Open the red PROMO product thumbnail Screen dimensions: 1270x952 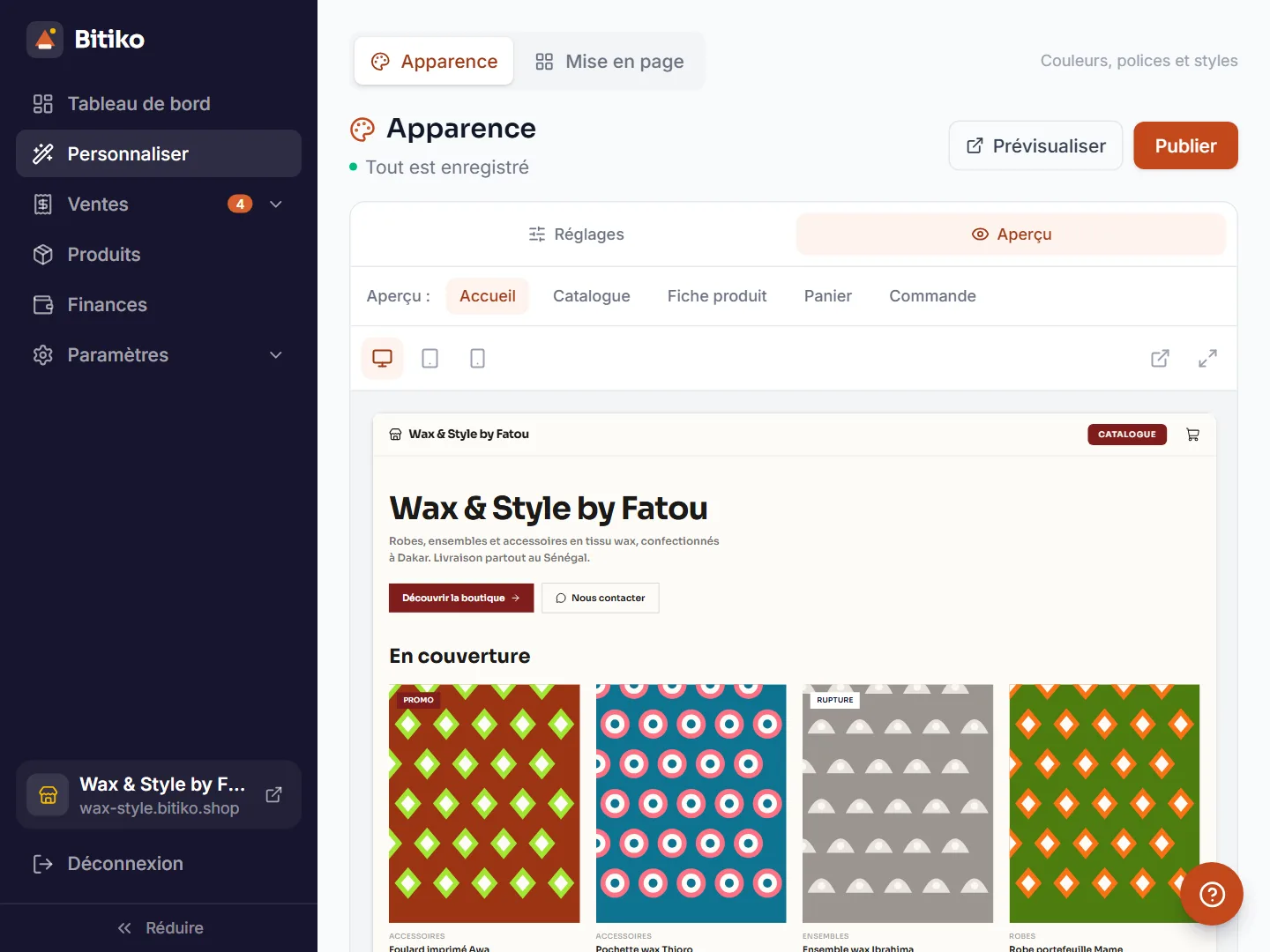pyautogui.click(x=484, y=804)
